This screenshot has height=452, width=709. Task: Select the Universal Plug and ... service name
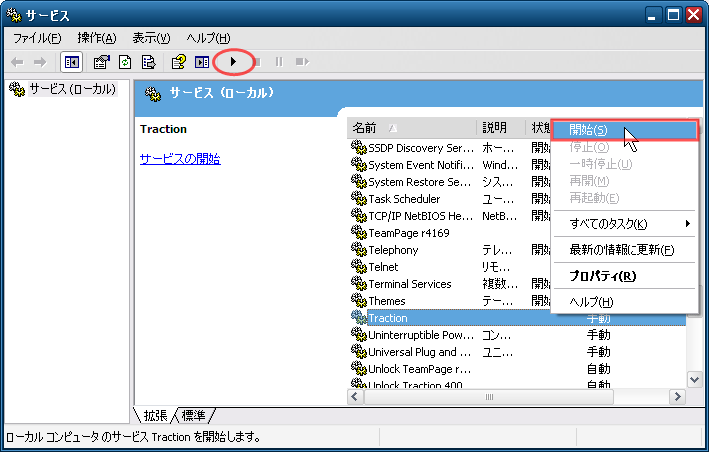(420, 352)
